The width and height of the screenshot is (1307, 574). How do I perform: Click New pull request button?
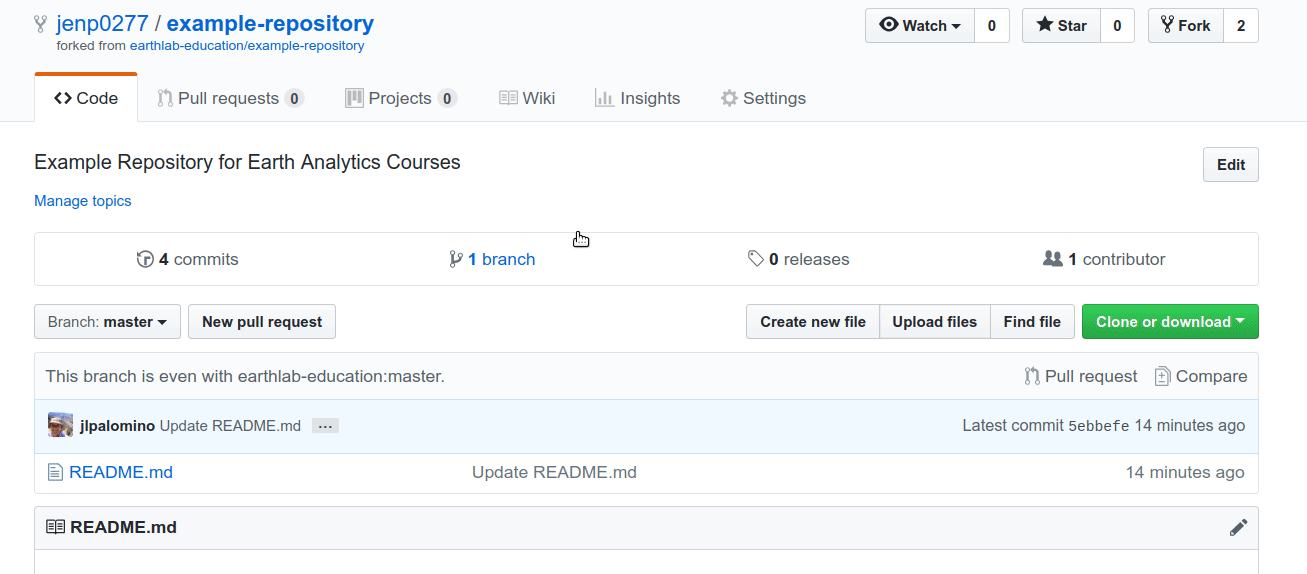[x=262, y=322]
